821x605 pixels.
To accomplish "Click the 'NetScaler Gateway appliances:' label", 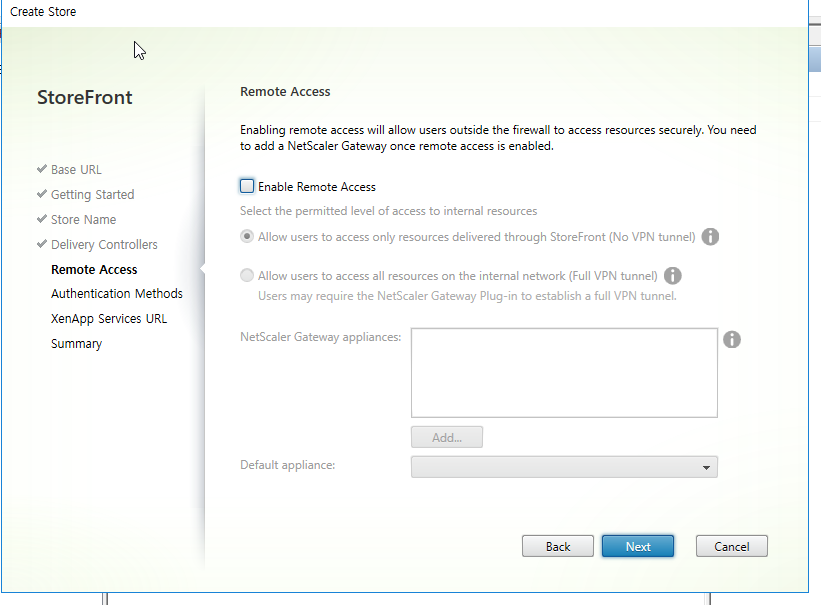I will pos(320,337).
